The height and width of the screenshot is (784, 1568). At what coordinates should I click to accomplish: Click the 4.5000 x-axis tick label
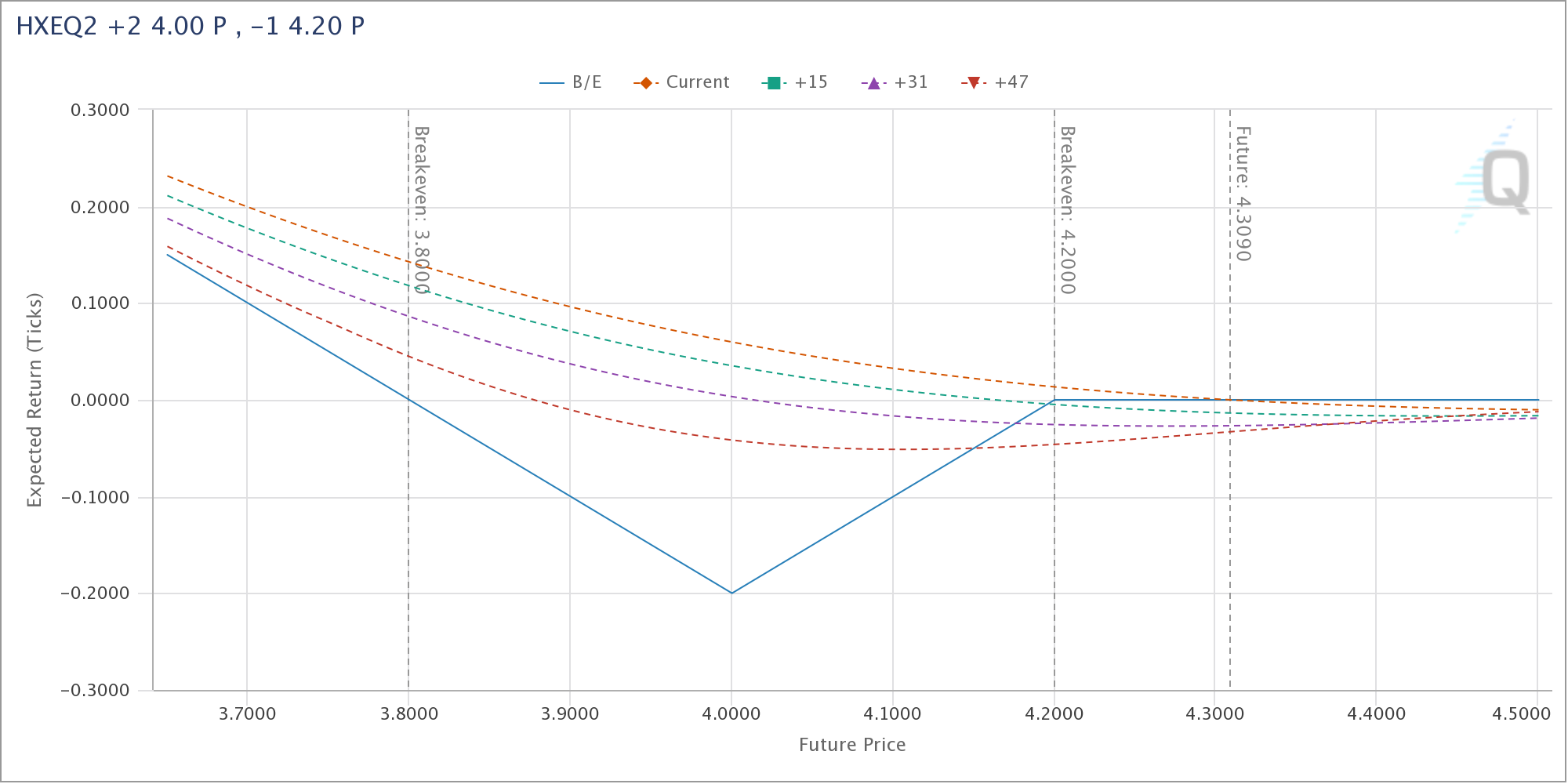(1521, 714)
